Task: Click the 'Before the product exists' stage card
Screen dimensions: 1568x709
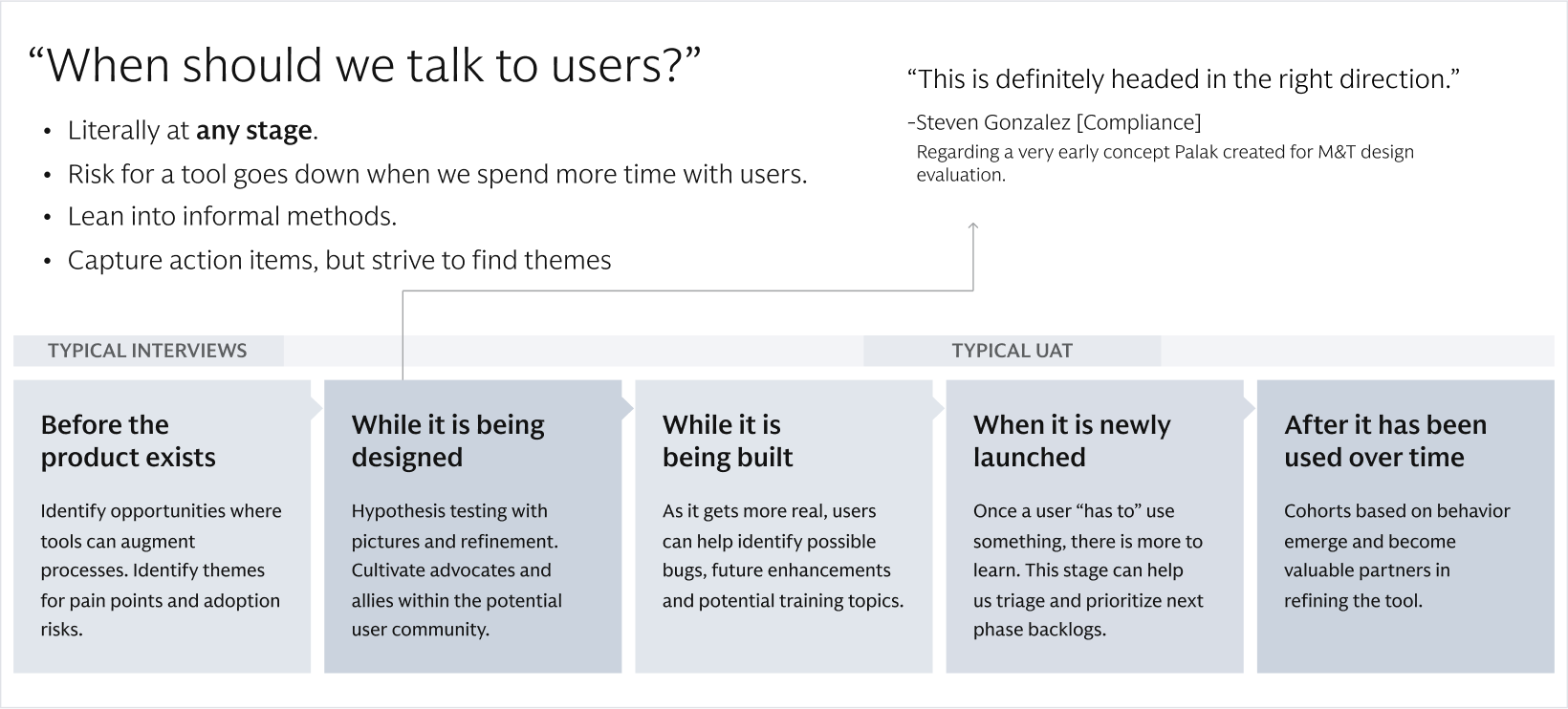Action: pyautogui.click(x=162, y=526)
